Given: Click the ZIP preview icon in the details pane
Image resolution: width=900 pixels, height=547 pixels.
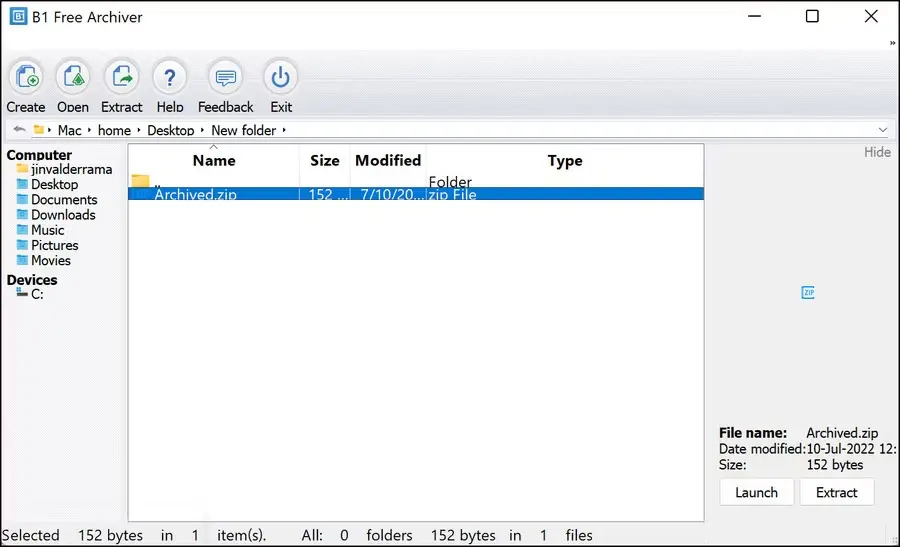Looking at the screenshot, I should (808, 293).
